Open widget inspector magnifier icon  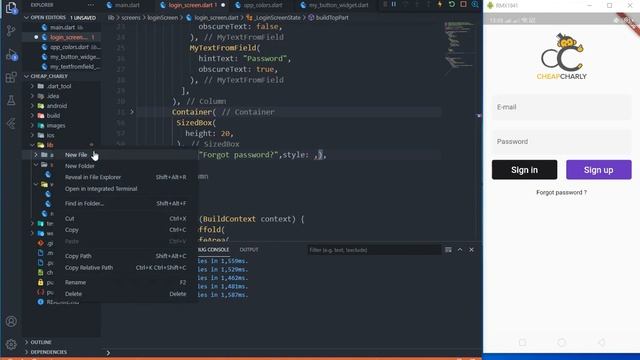click(475, 4)
